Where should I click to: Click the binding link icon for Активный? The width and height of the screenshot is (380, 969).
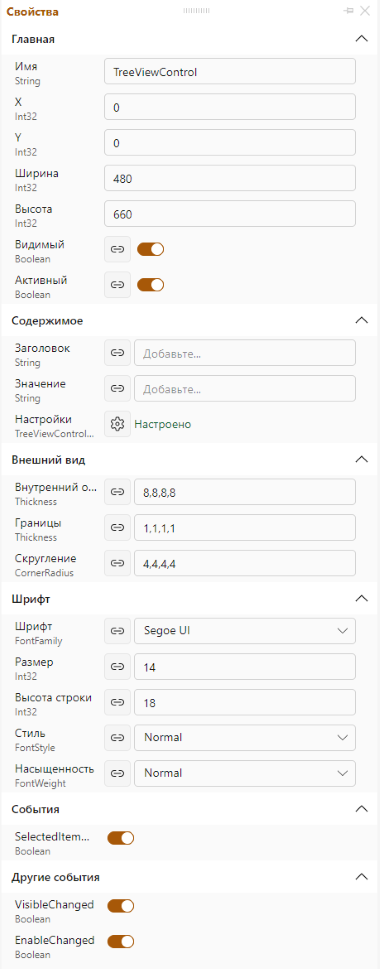click(x=117, y=285)
